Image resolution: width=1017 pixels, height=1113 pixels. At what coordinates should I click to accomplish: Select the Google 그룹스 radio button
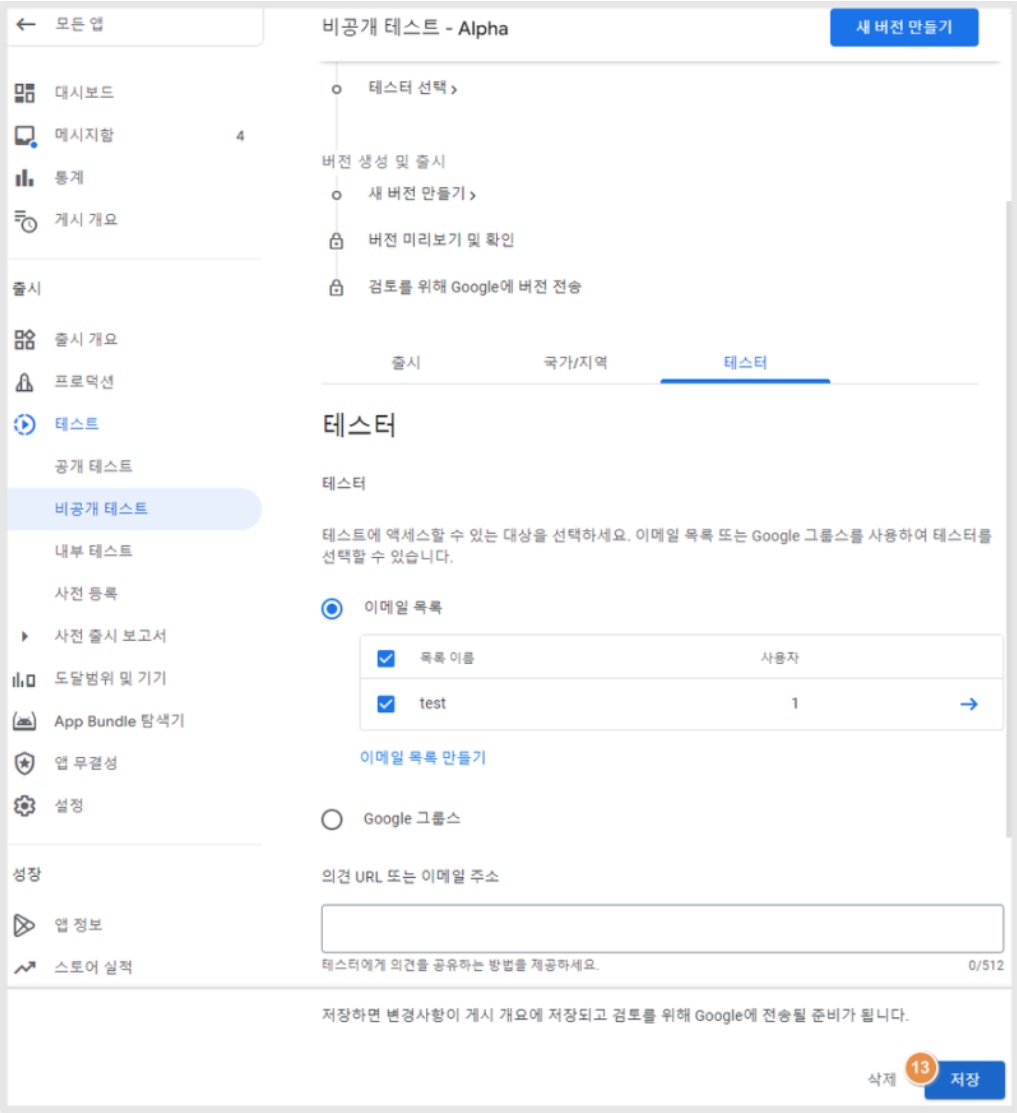331,819
